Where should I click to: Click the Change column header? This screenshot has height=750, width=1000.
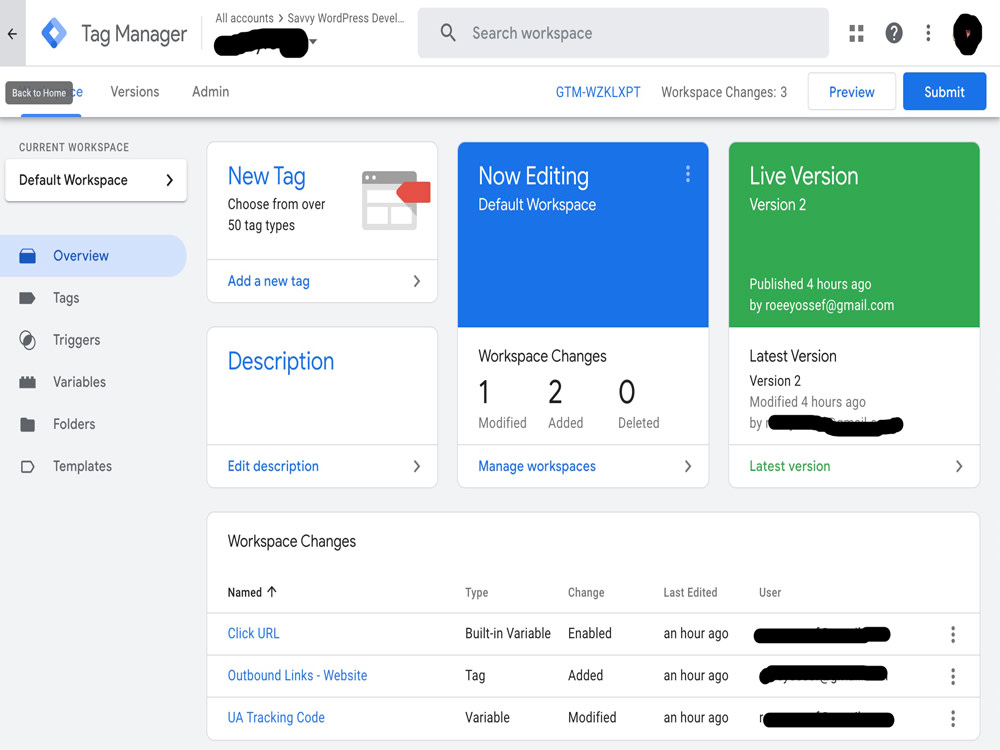(x=586, y=592)
